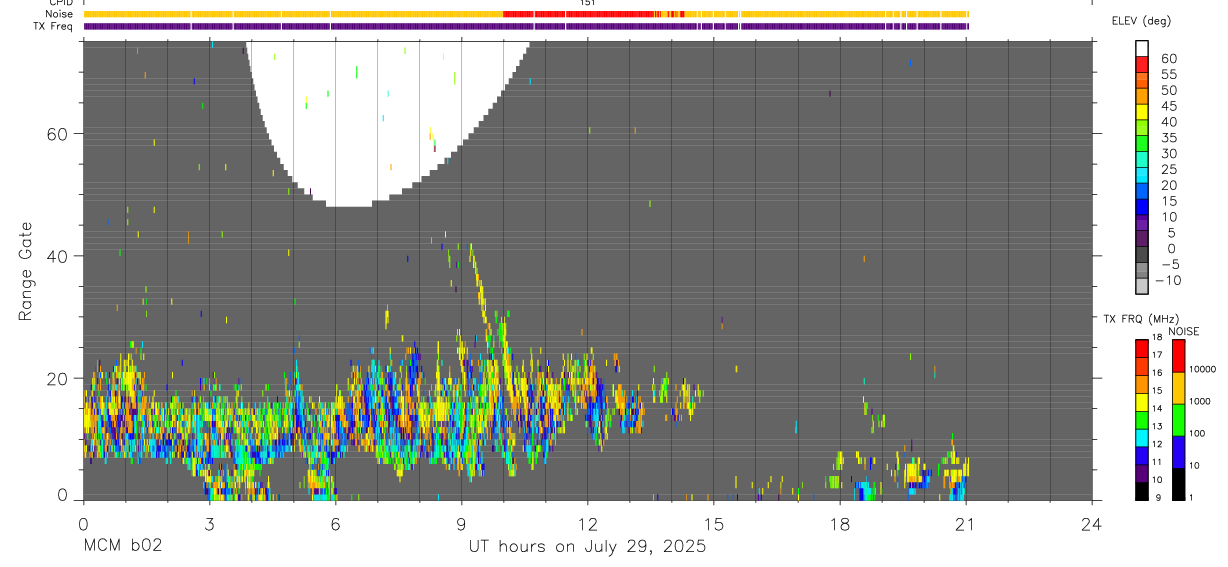Click the green segment of NOISE color bar

pos(1179,419)
